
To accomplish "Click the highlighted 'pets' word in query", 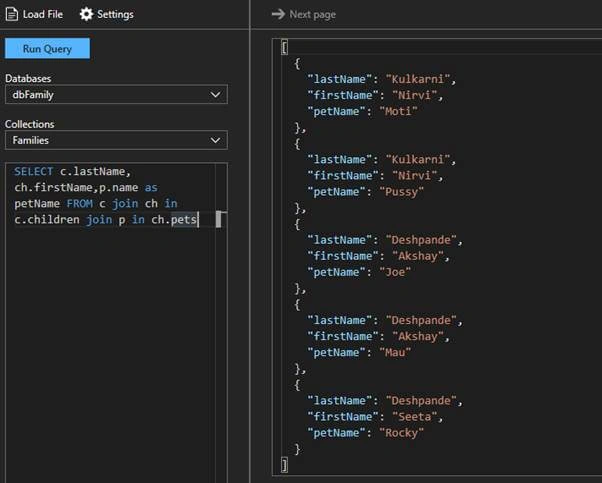I will 184,220.
